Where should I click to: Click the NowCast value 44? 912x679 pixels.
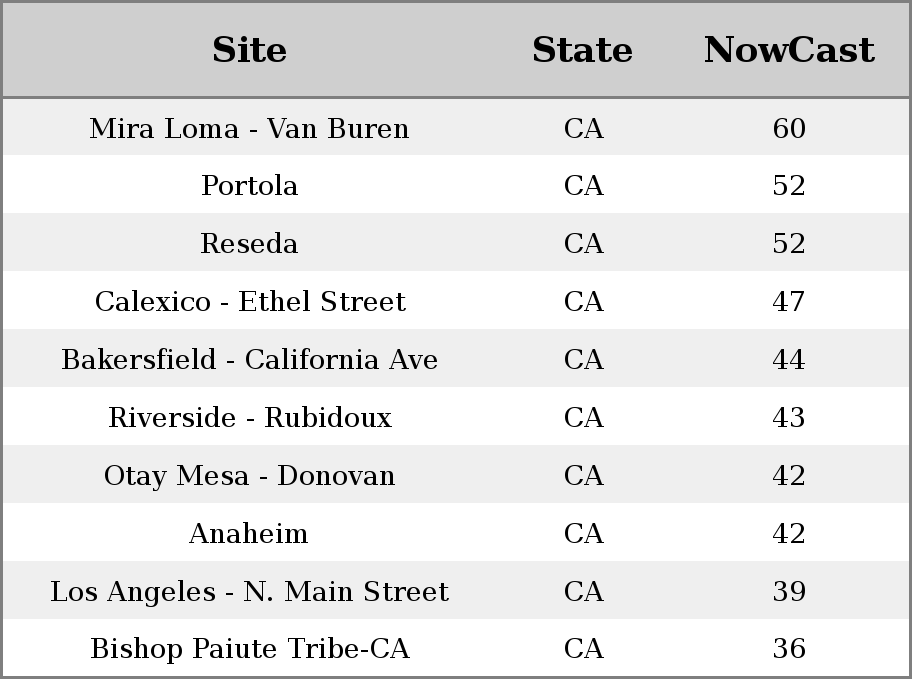[789, 359]
